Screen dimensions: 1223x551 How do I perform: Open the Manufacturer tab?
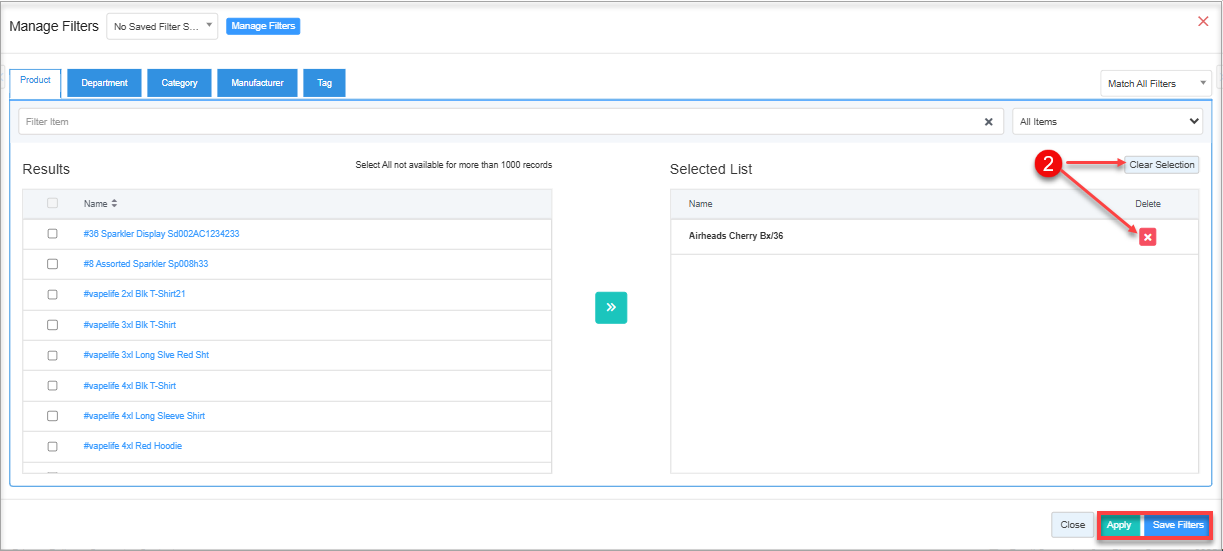pyautogui.click(x=257, y=83)
